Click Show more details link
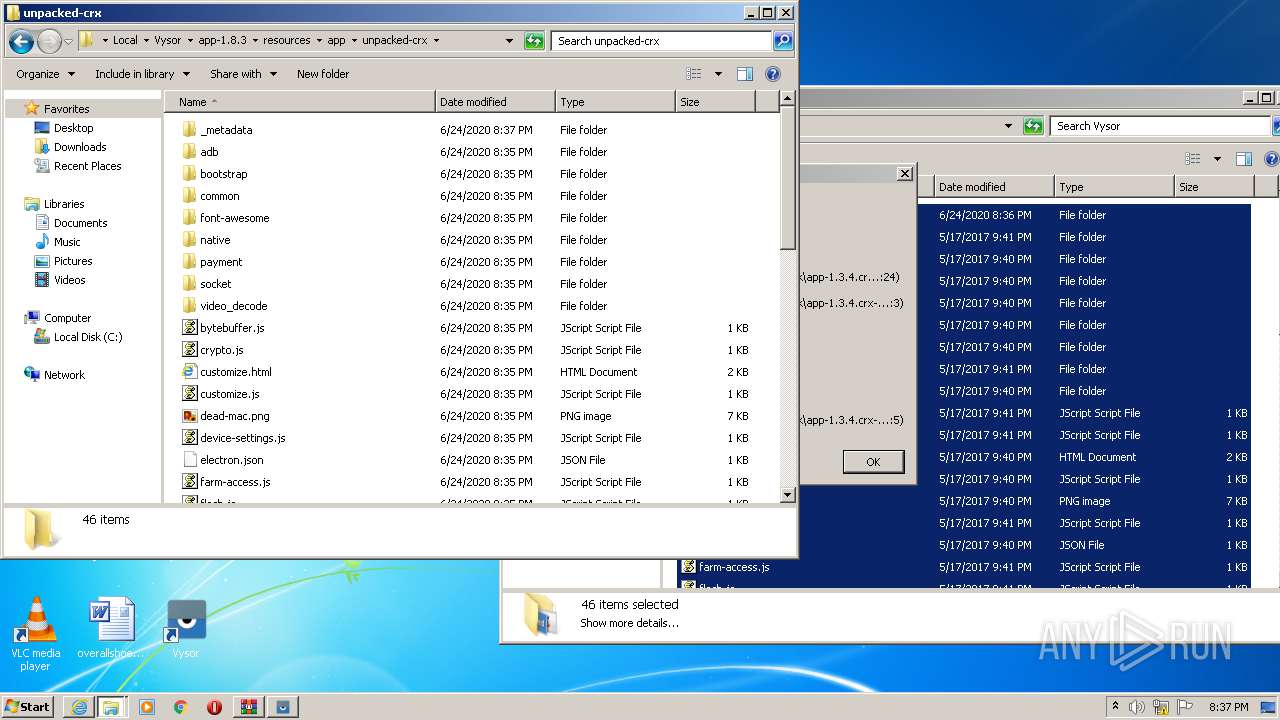The image size is (1280, 720). coord(629,623)
